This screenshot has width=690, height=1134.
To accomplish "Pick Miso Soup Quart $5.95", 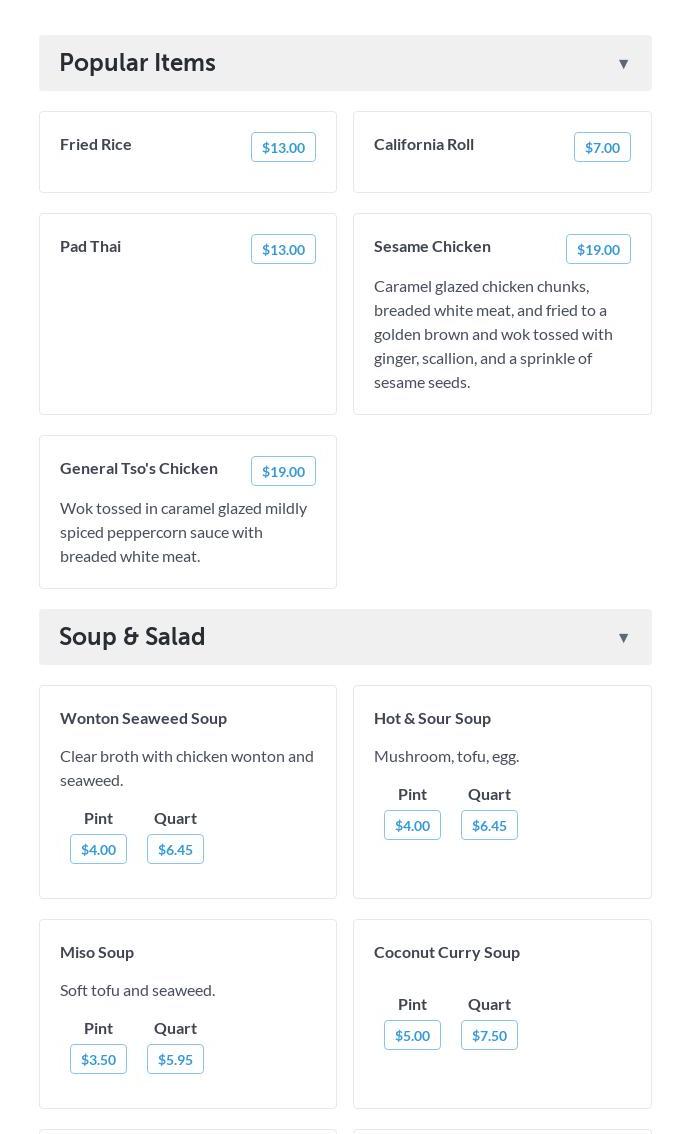I will [x=175, y=1060].
